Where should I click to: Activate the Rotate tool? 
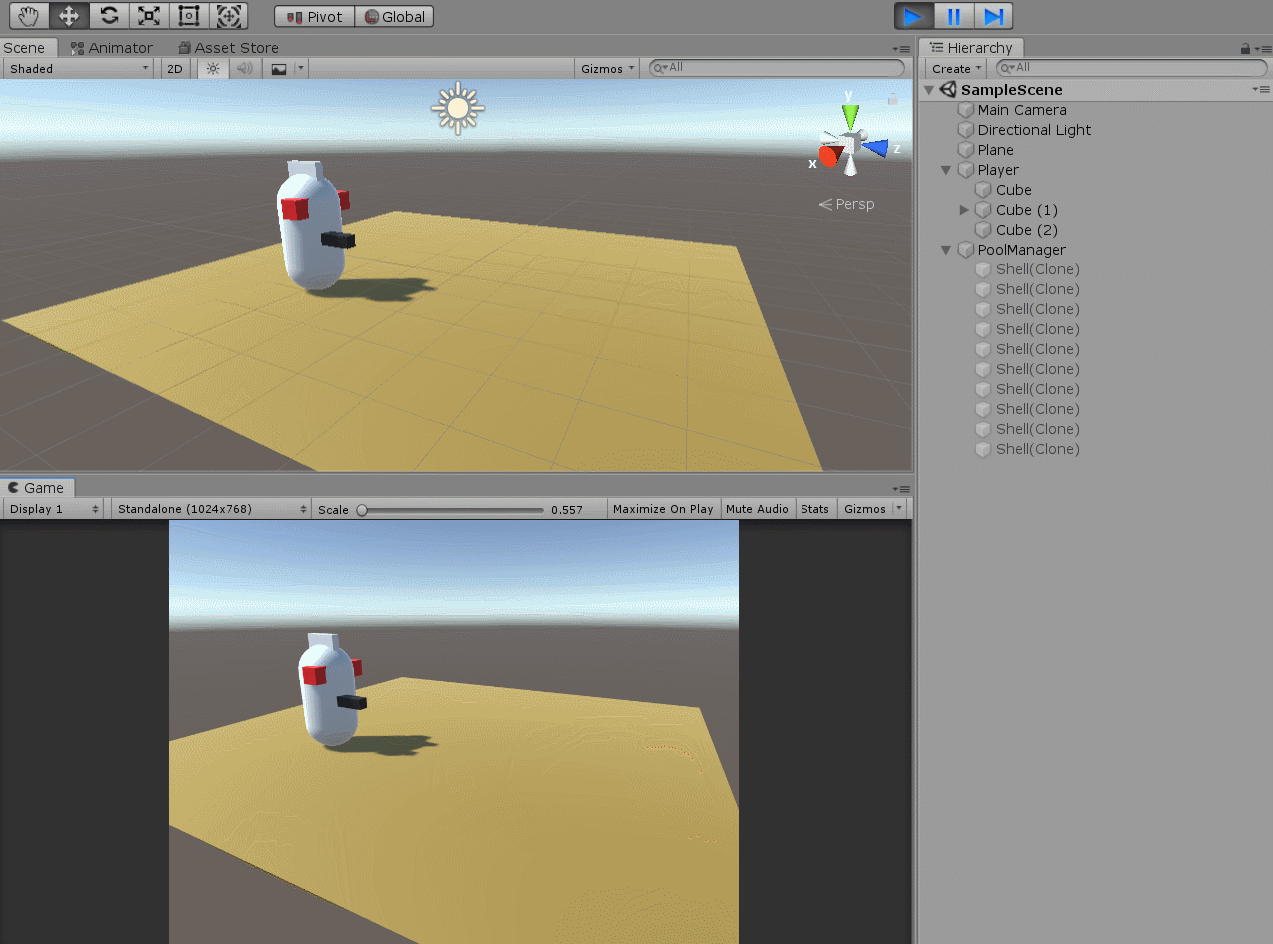108,15
